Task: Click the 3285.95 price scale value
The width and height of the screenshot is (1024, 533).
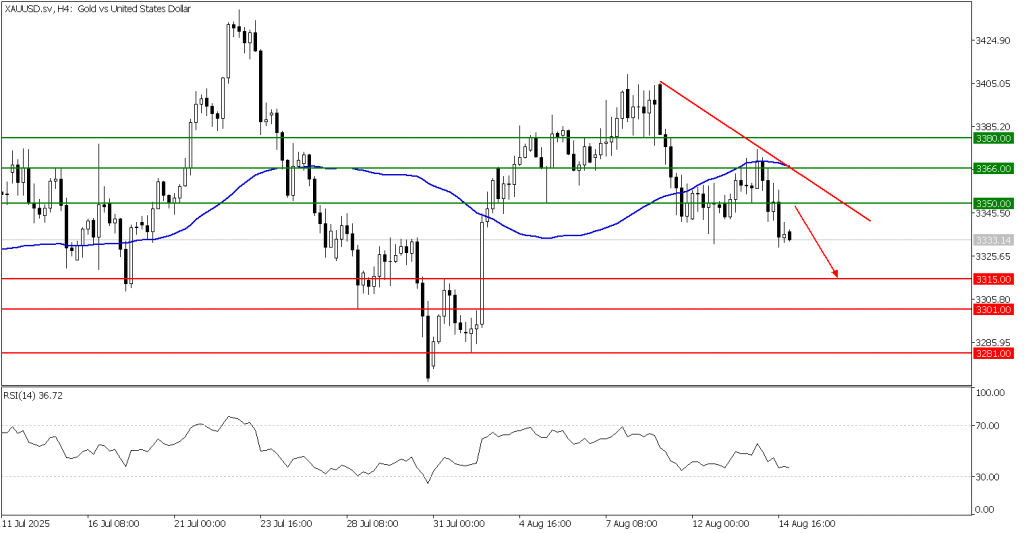Action: click(x=993, y=342)
